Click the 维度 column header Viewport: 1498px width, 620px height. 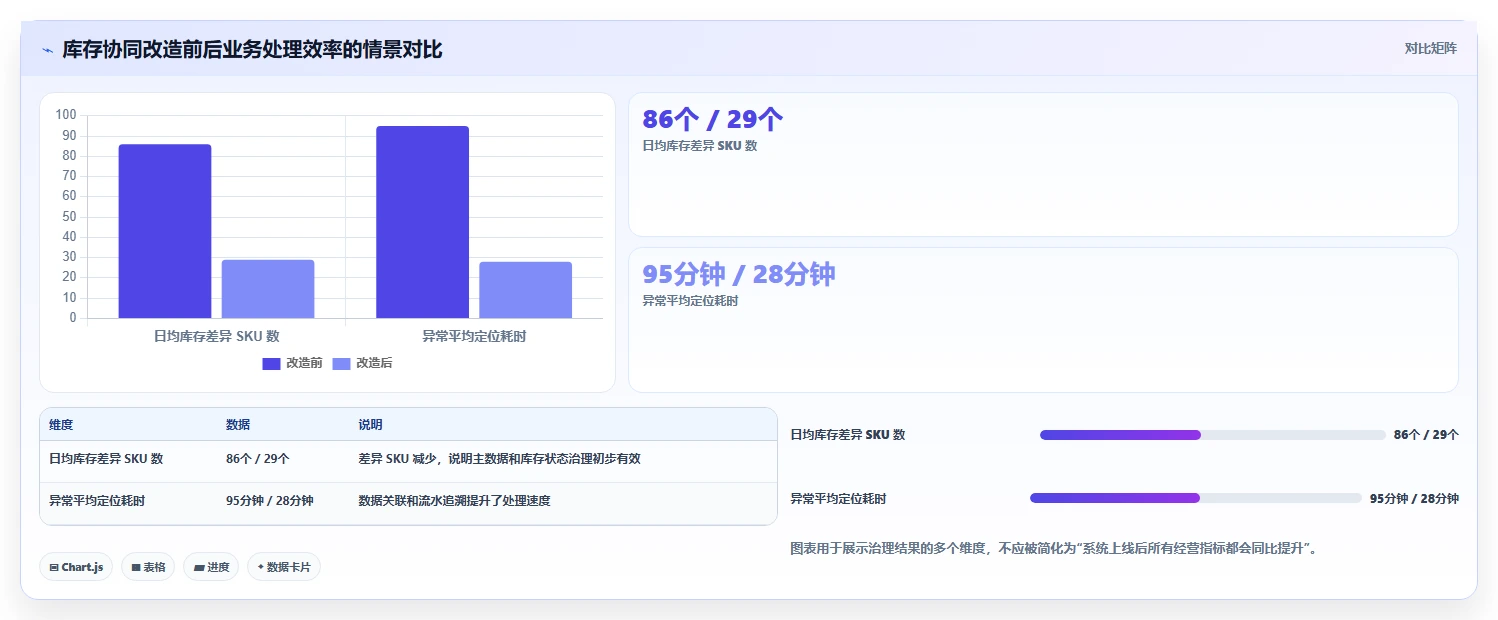pos(61,425)
